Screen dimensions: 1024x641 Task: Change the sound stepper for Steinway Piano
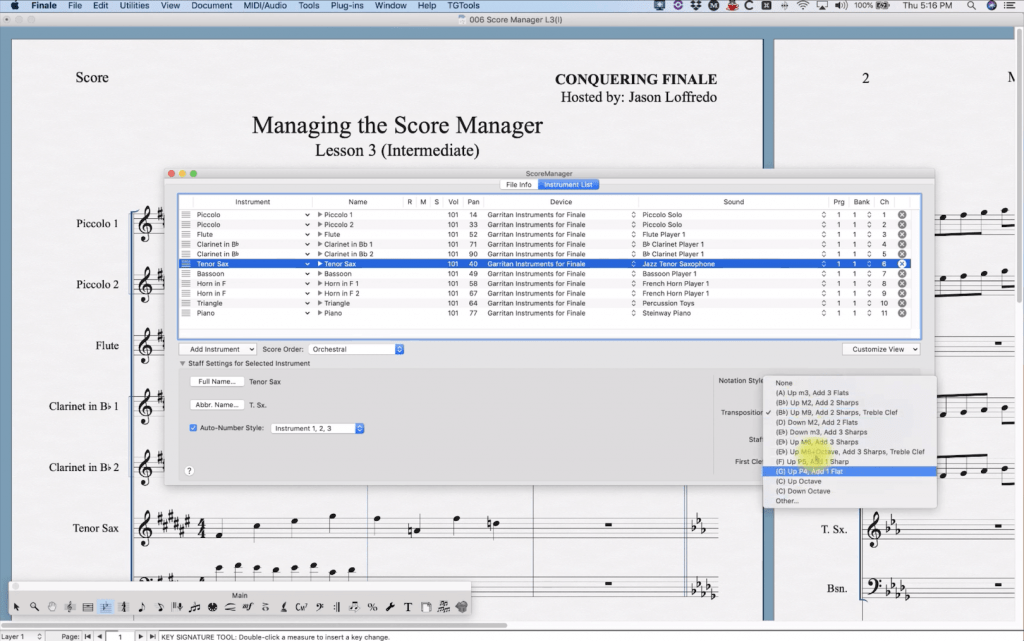pyautogui.click(x=824, y=313)
